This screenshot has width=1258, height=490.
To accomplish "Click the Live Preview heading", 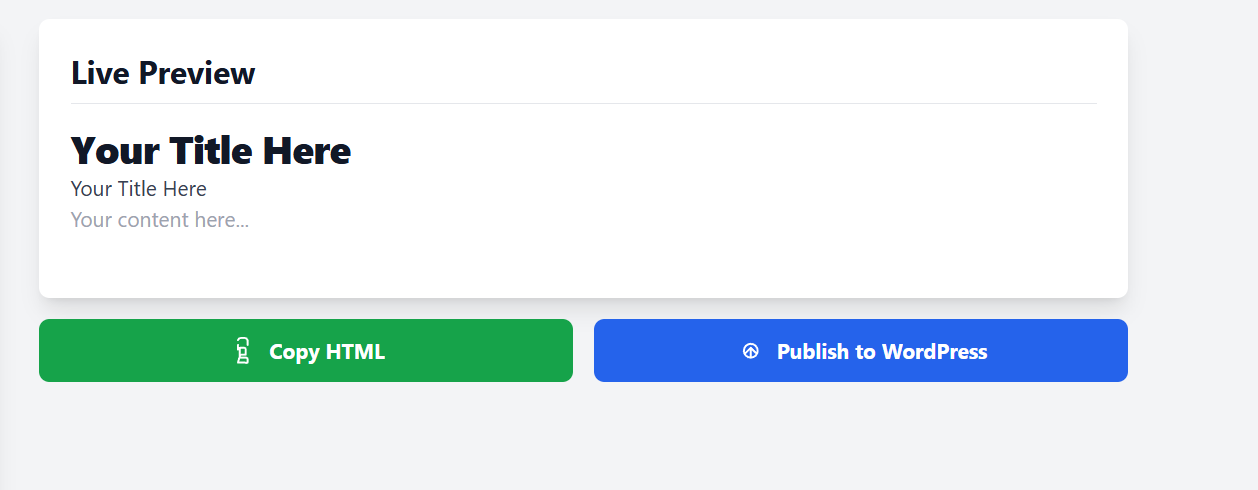I will click(163, 73).
